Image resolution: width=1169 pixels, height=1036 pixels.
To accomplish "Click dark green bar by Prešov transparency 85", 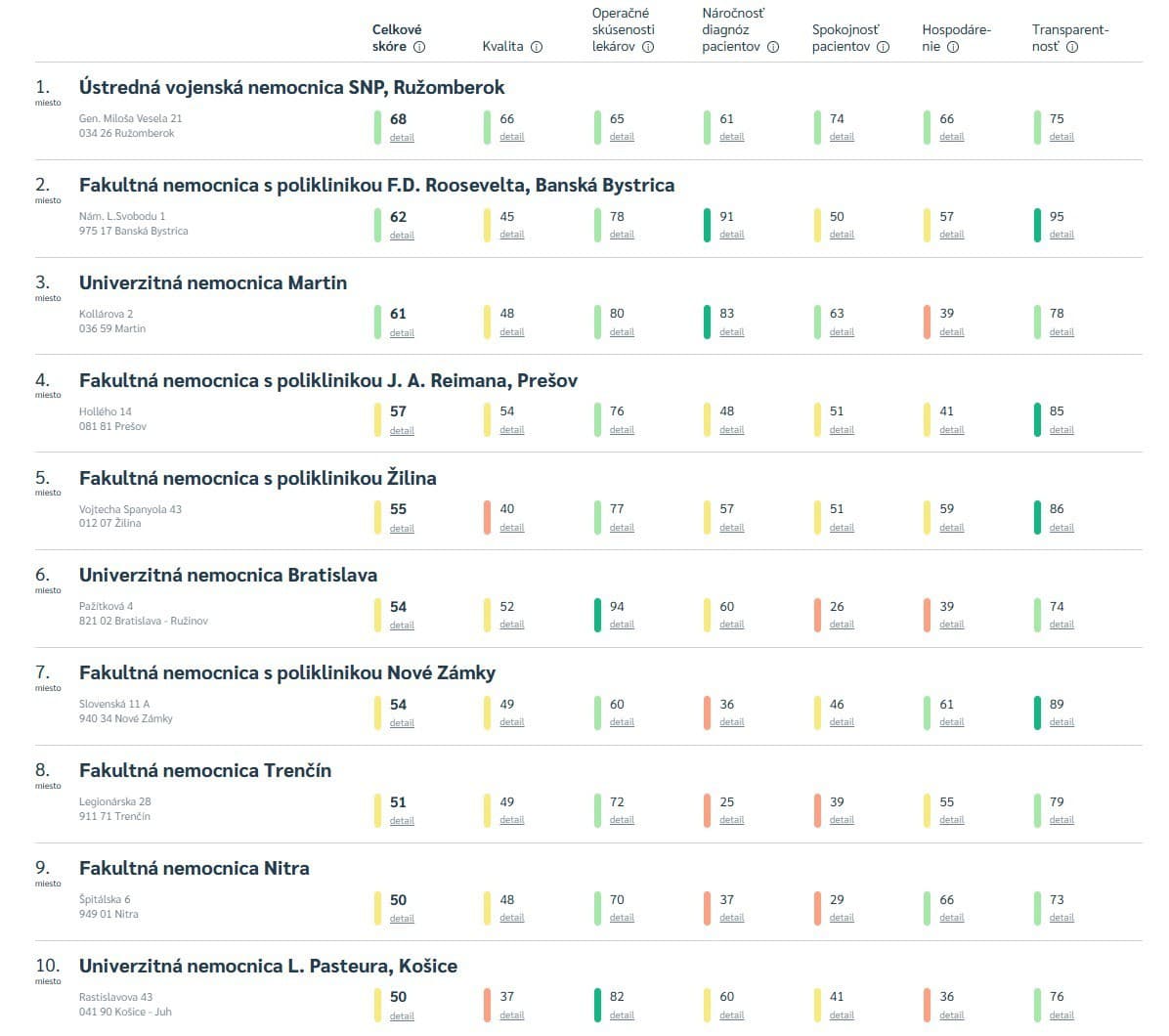I will click(1037, 419).
